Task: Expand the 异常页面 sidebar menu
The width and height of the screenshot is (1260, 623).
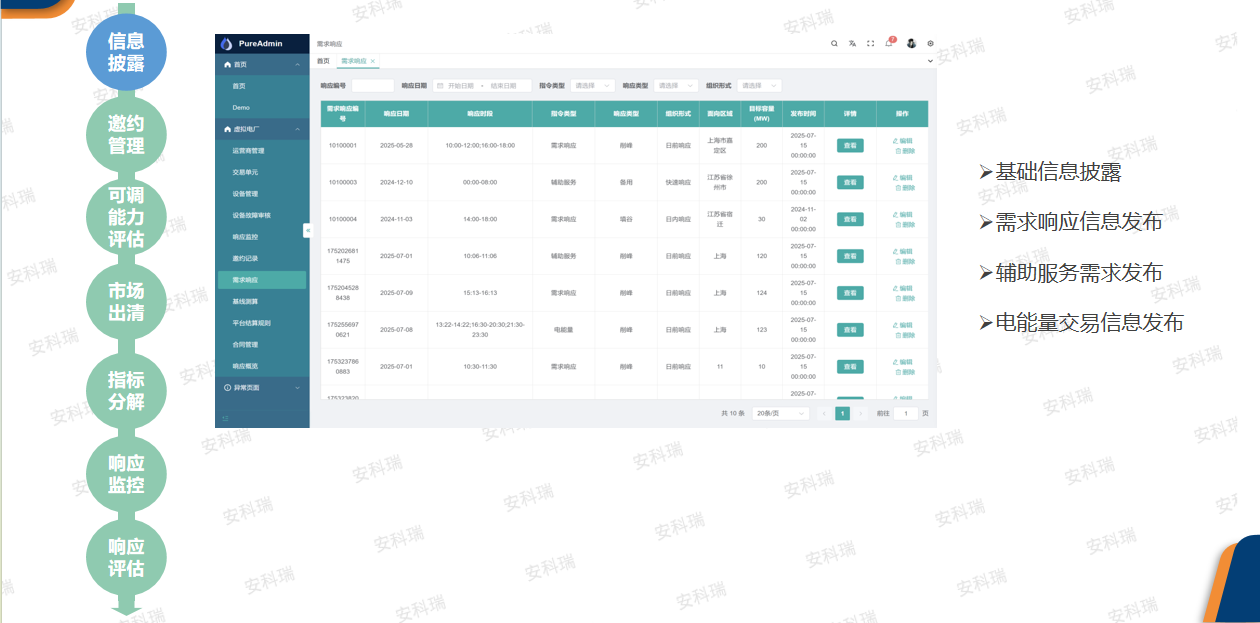Action: tap(262, 387)
